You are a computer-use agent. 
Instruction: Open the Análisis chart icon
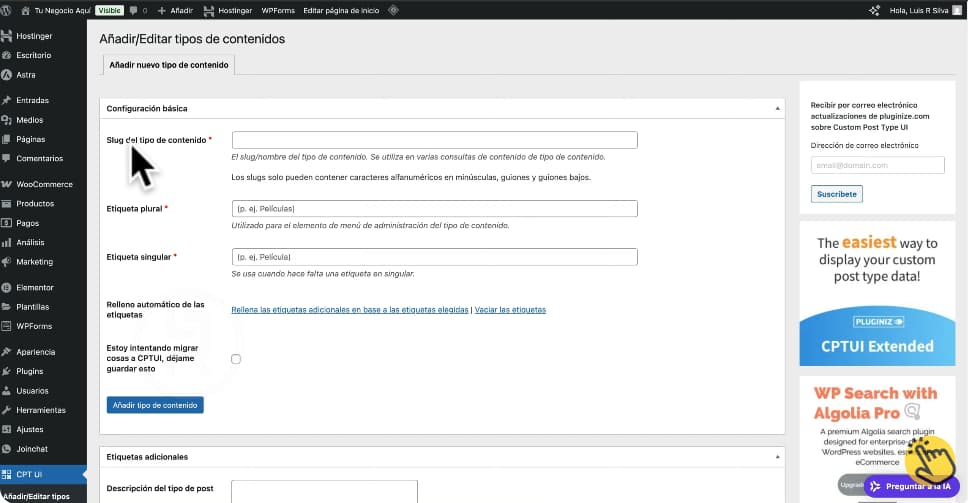7,243
